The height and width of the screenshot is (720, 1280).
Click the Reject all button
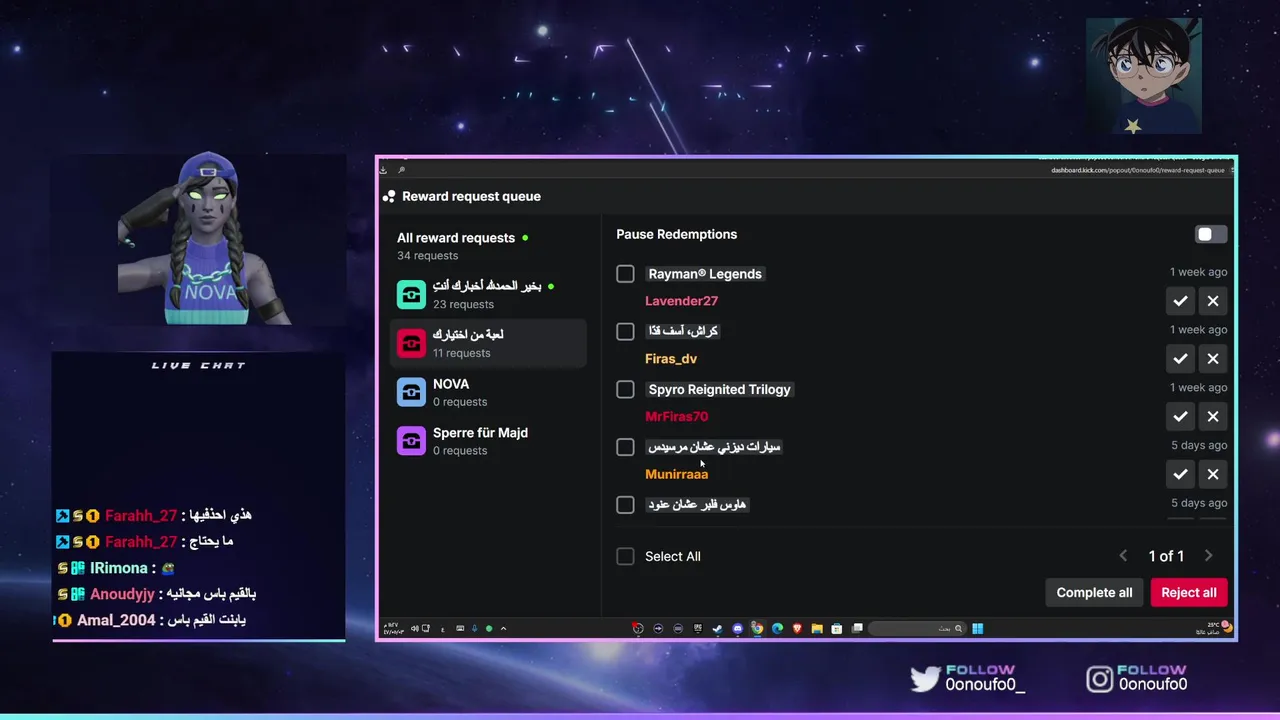coord(1188,593)
